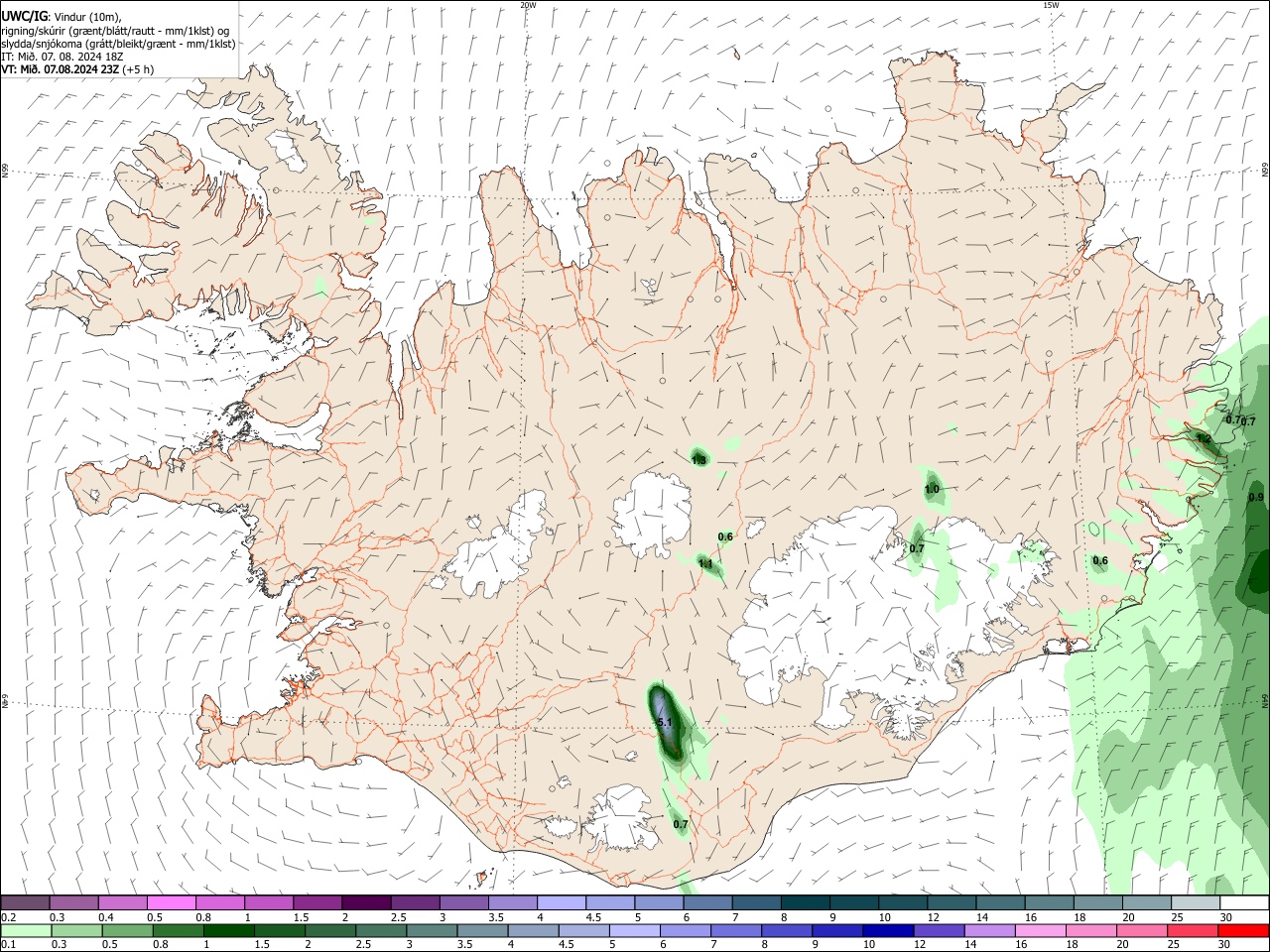Click the 5.1 precipitation value on the map
Screen dimensions: 1270x952
[666, 723]
